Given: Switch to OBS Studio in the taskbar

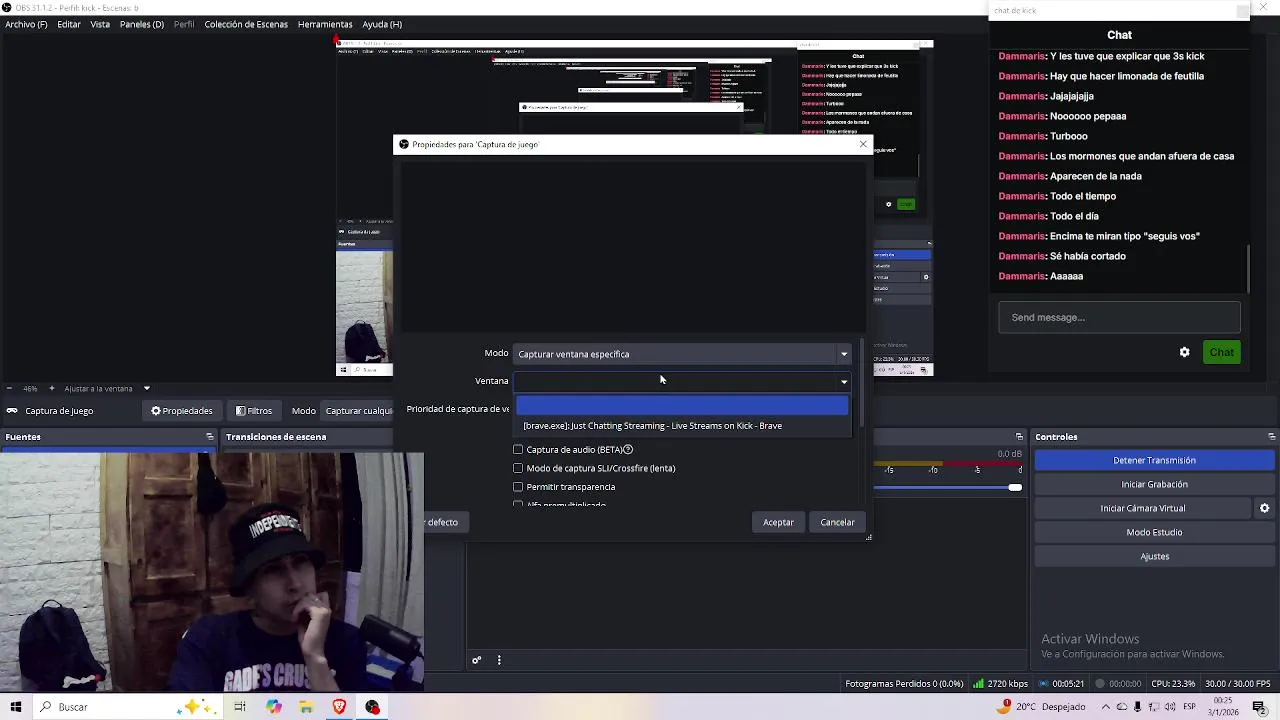Looking at the screenshot, I should click(372, 707).
